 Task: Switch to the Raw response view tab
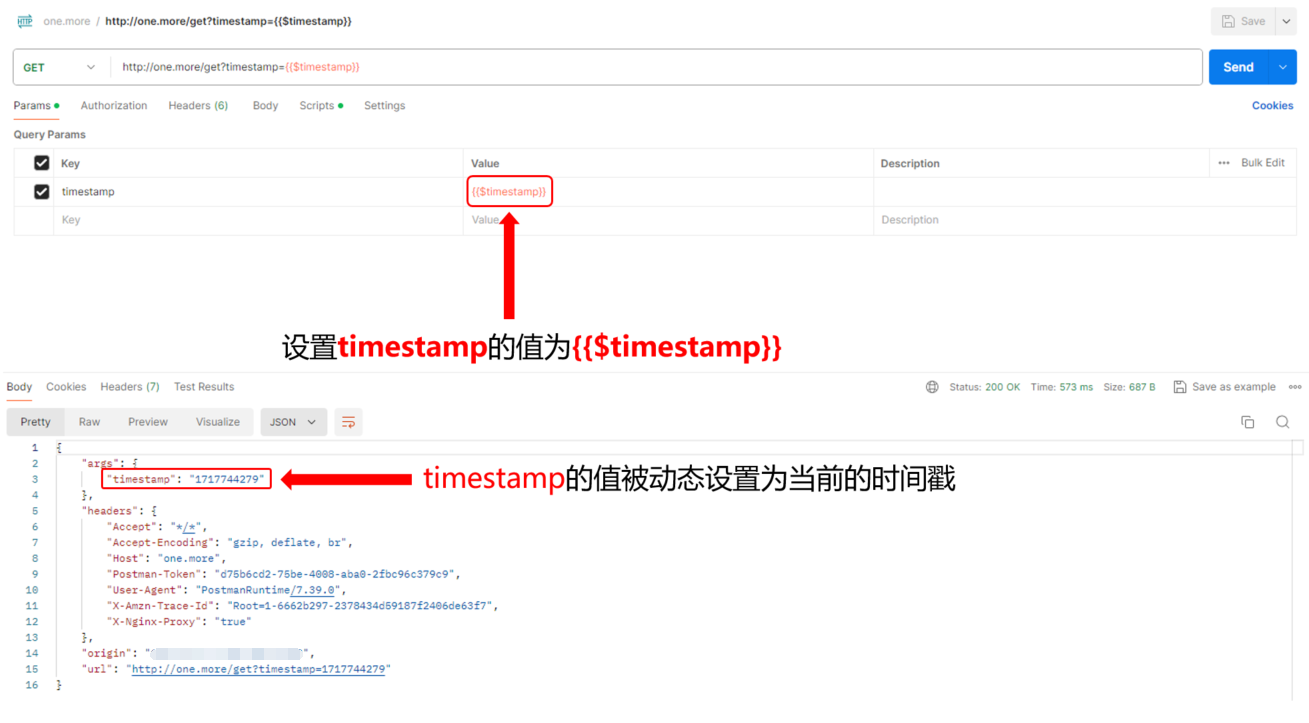click(89, 421)
